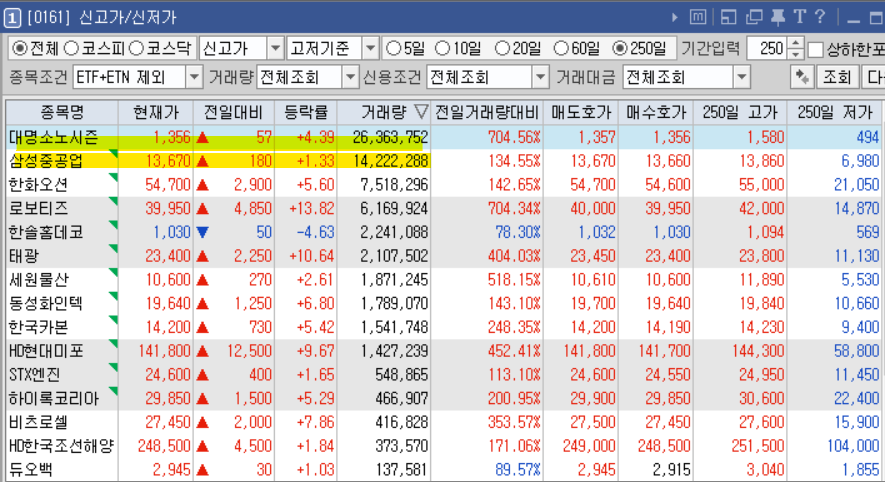Click the 매수호가 column header
The width and height of the screenshot is (885, 482).
pyautogui.click(x=656, y=112)
